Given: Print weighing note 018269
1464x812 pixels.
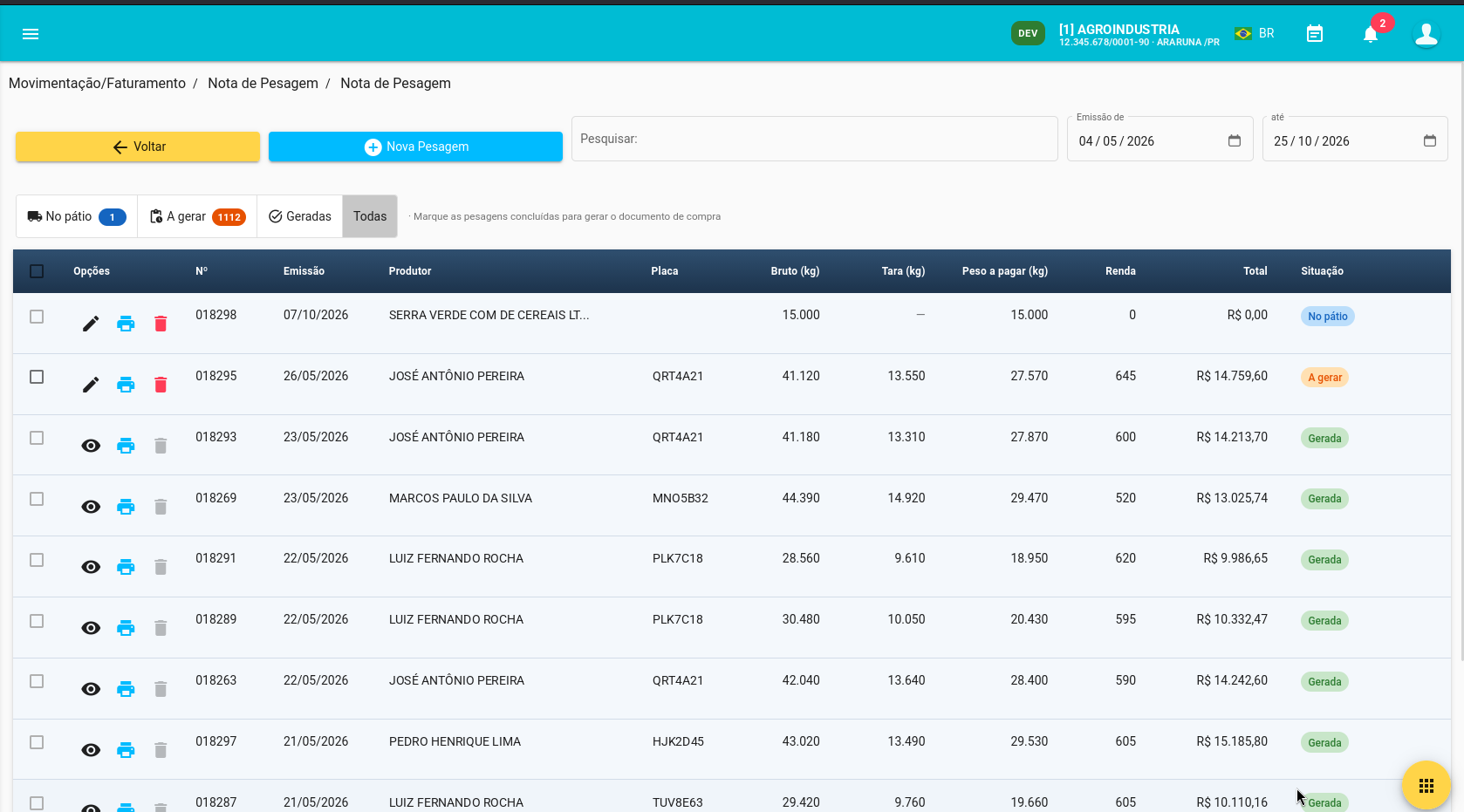Looking at the screenshot, I should tap(126, 507).
